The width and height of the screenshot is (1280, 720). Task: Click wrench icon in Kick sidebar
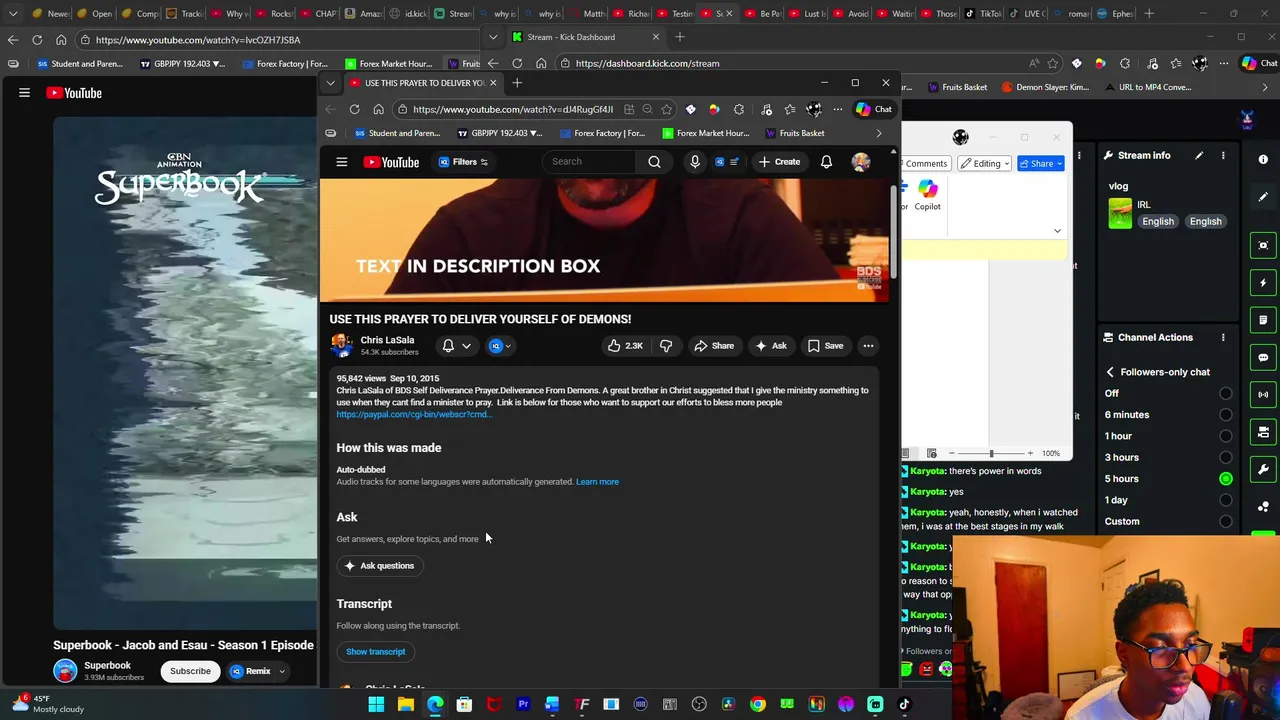(1263, 469)
